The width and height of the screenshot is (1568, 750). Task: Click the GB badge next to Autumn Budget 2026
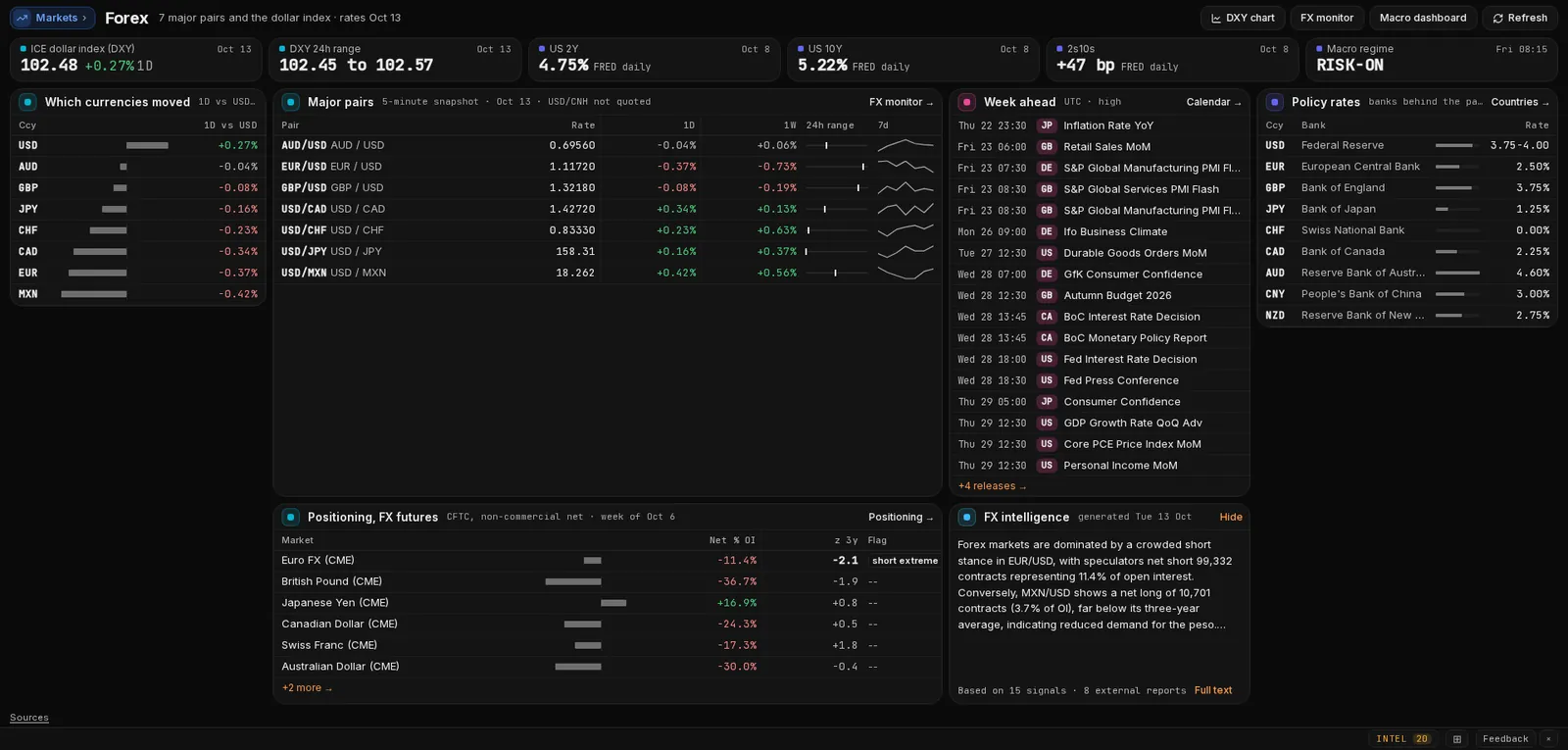coord(1047,295)
